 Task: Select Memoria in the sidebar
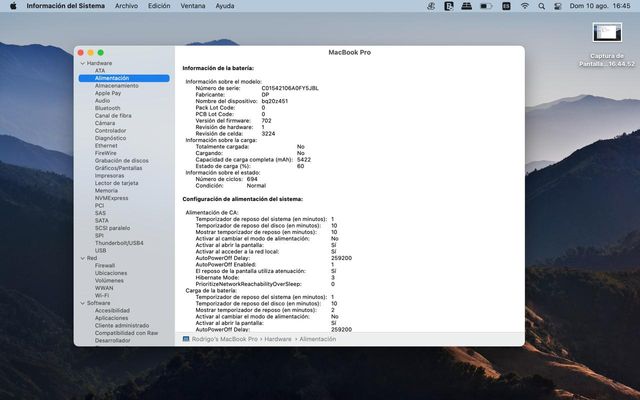point(106,191)
